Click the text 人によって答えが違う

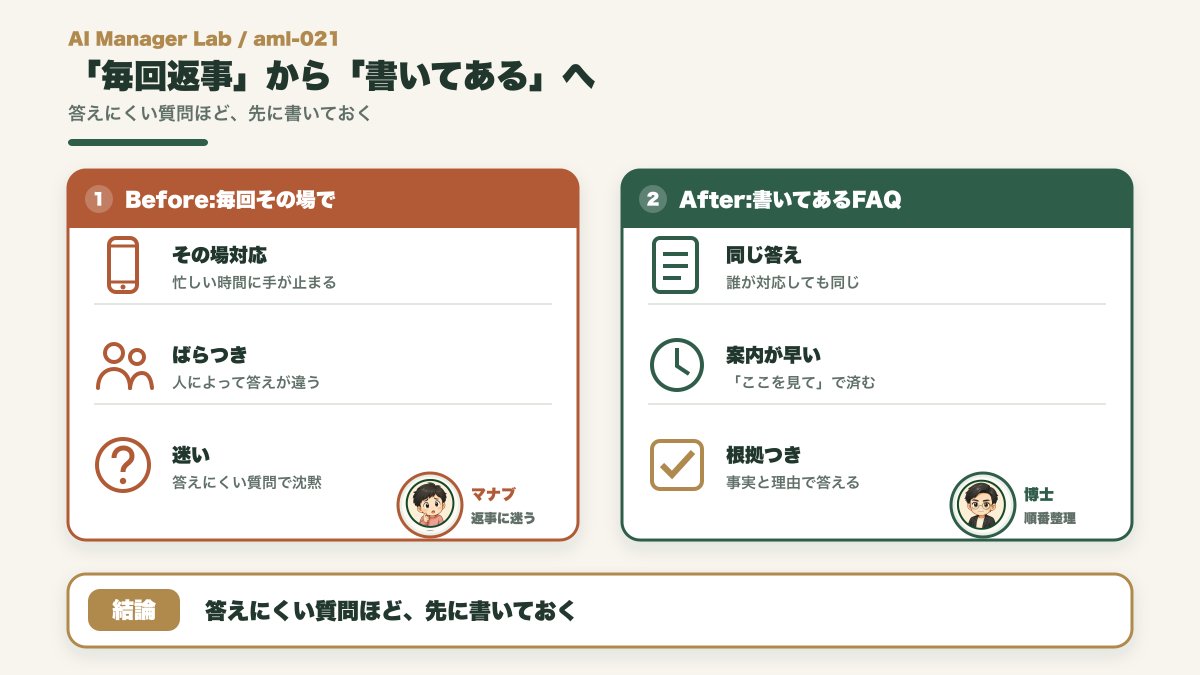tap(246, 383)
